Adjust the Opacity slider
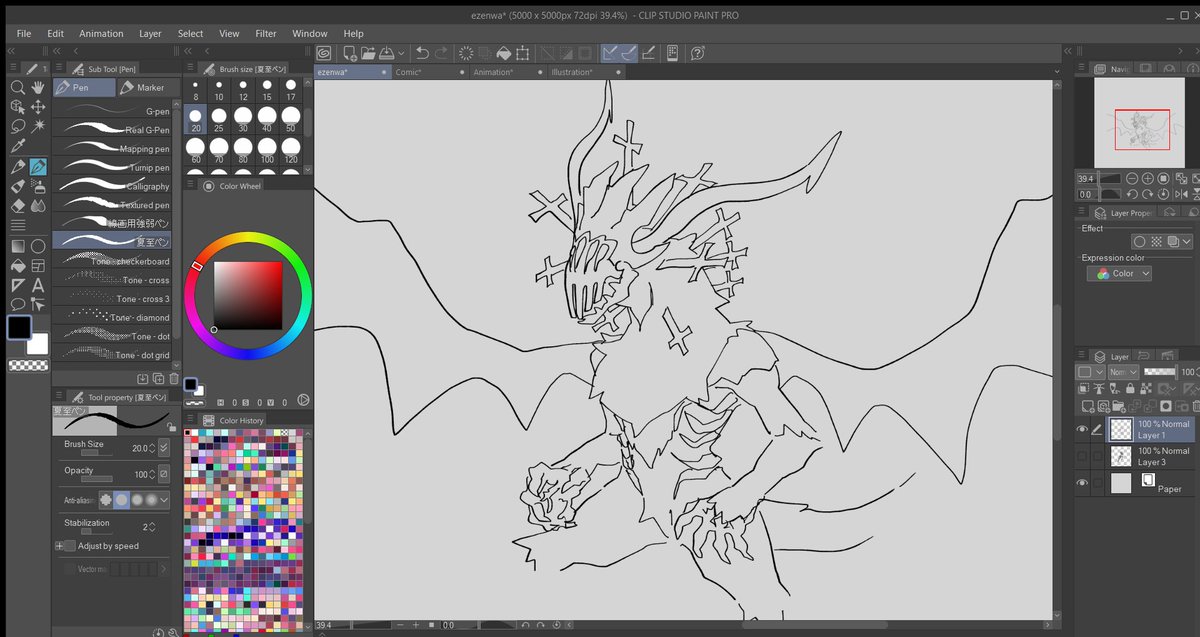 tap(97, 479)
